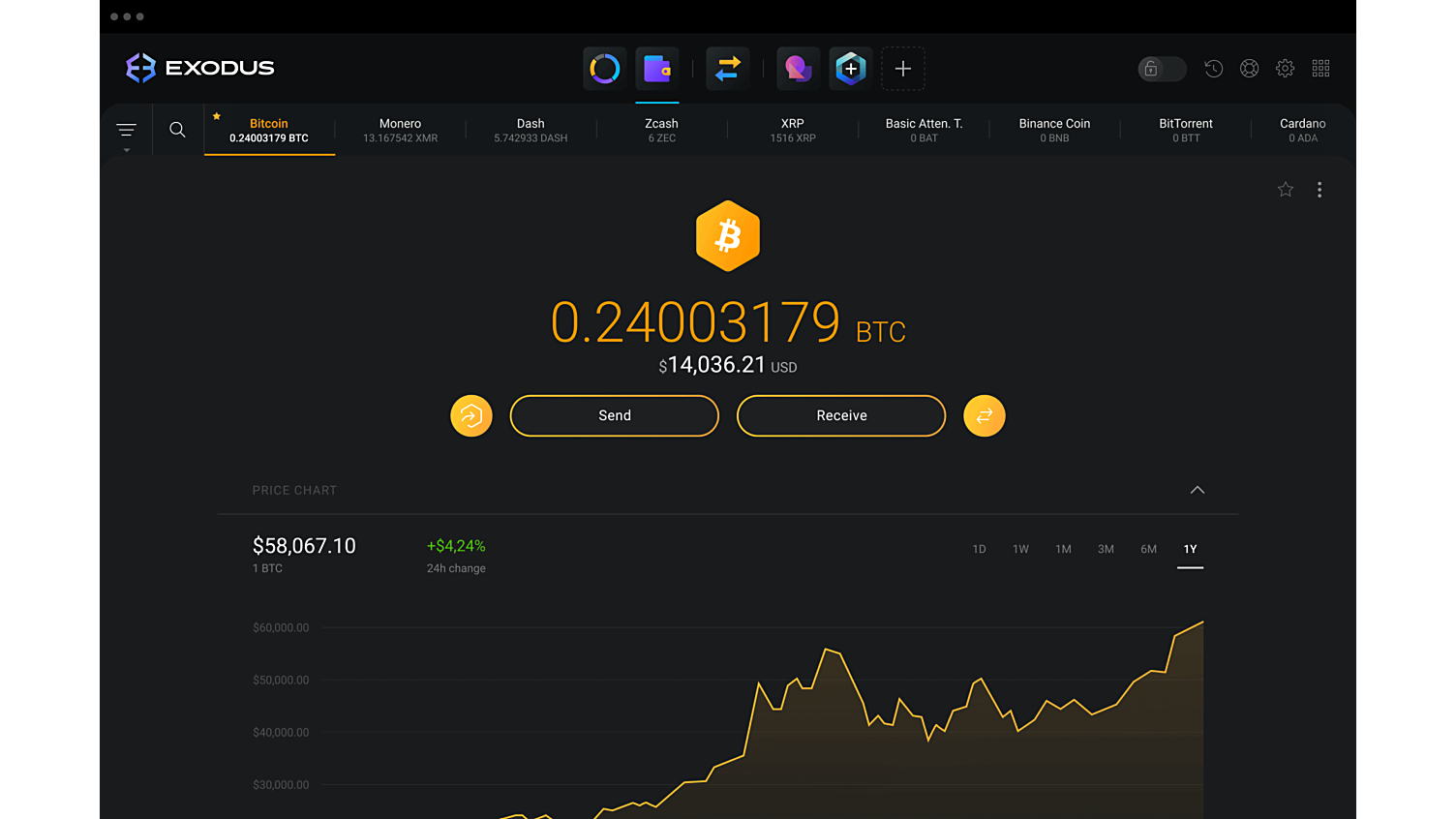The height and width of the screenshot is (819, 1456).
Task: Select the Monero asset tab
Action: (400, 131)
